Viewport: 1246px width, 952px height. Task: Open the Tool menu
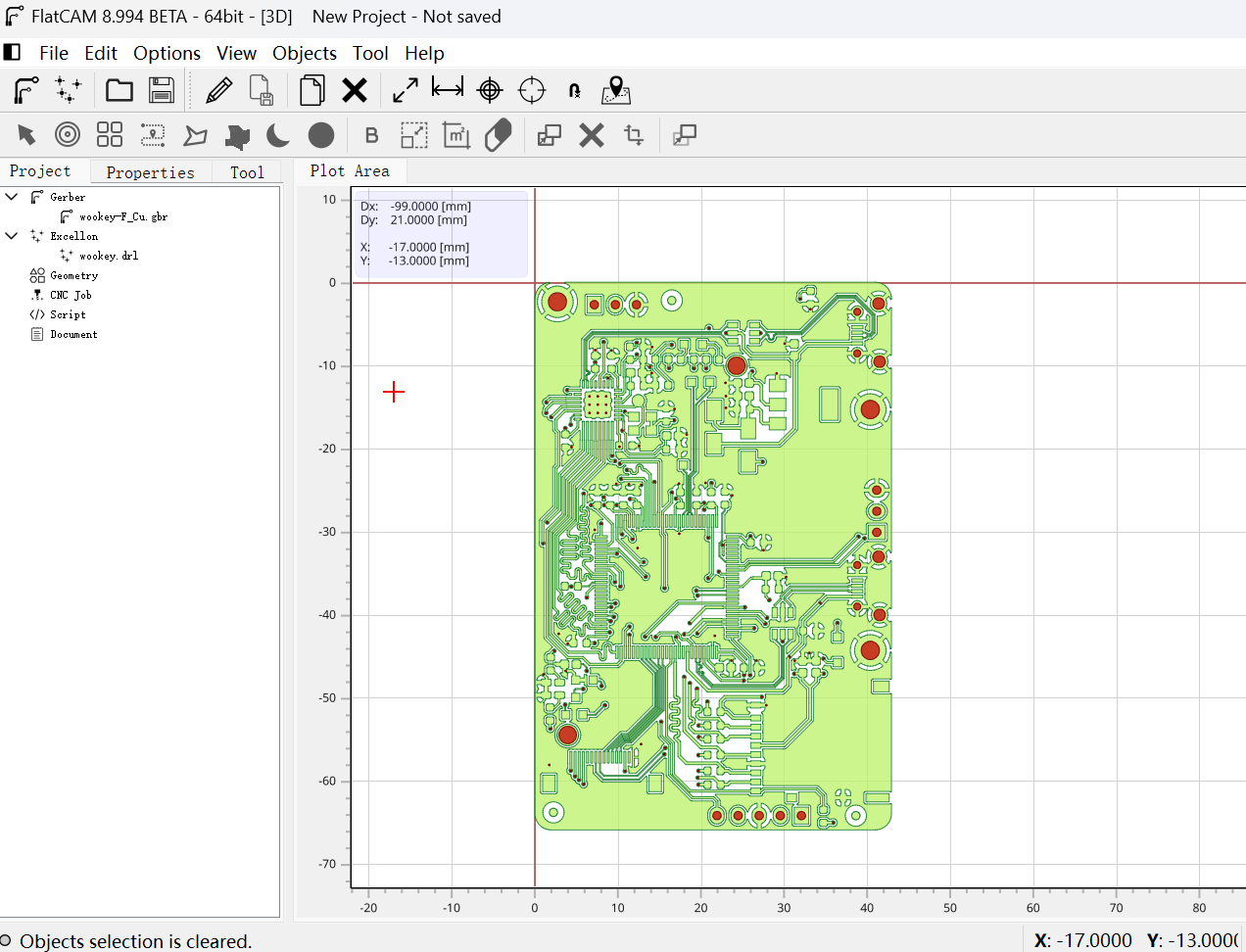coord(370,53)
